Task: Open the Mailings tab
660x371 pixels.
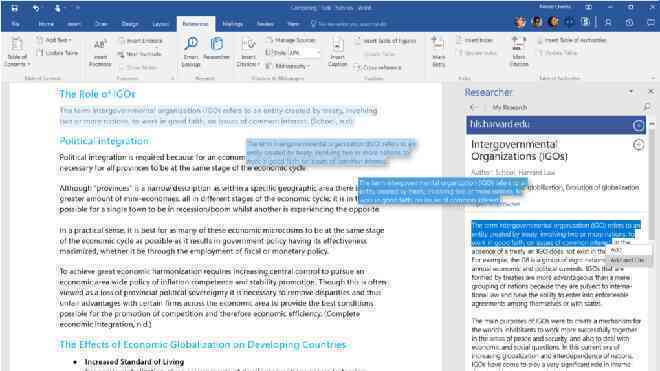Action: 232,24
